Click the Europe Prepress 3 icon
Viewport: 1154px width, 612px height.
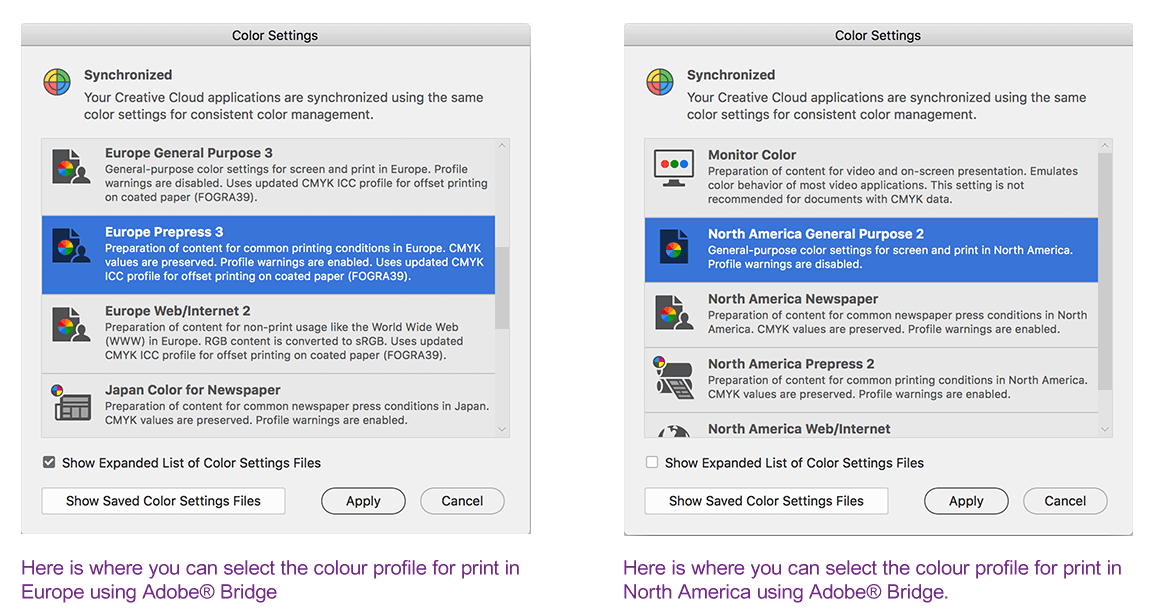(72, 247)
